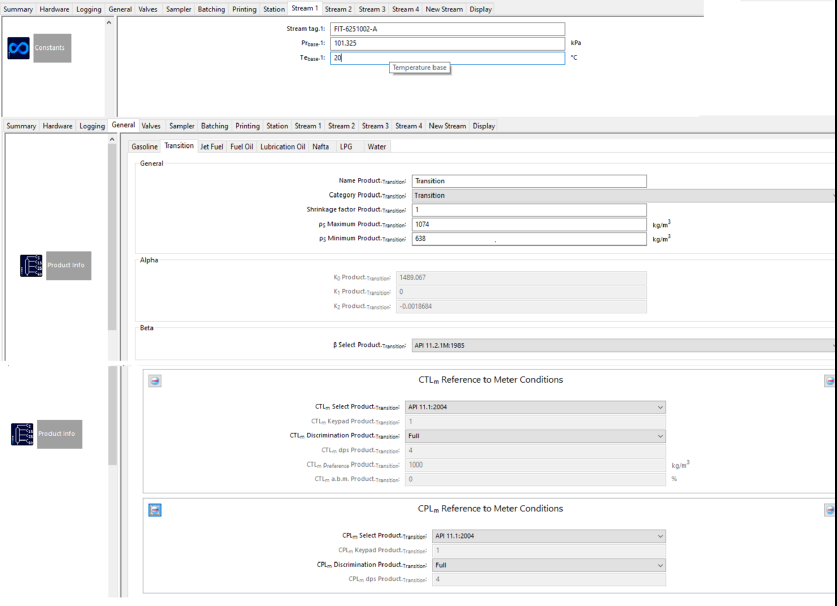
Task: Click the Shrinkage factor Product field
Action: tap(529, 210)
